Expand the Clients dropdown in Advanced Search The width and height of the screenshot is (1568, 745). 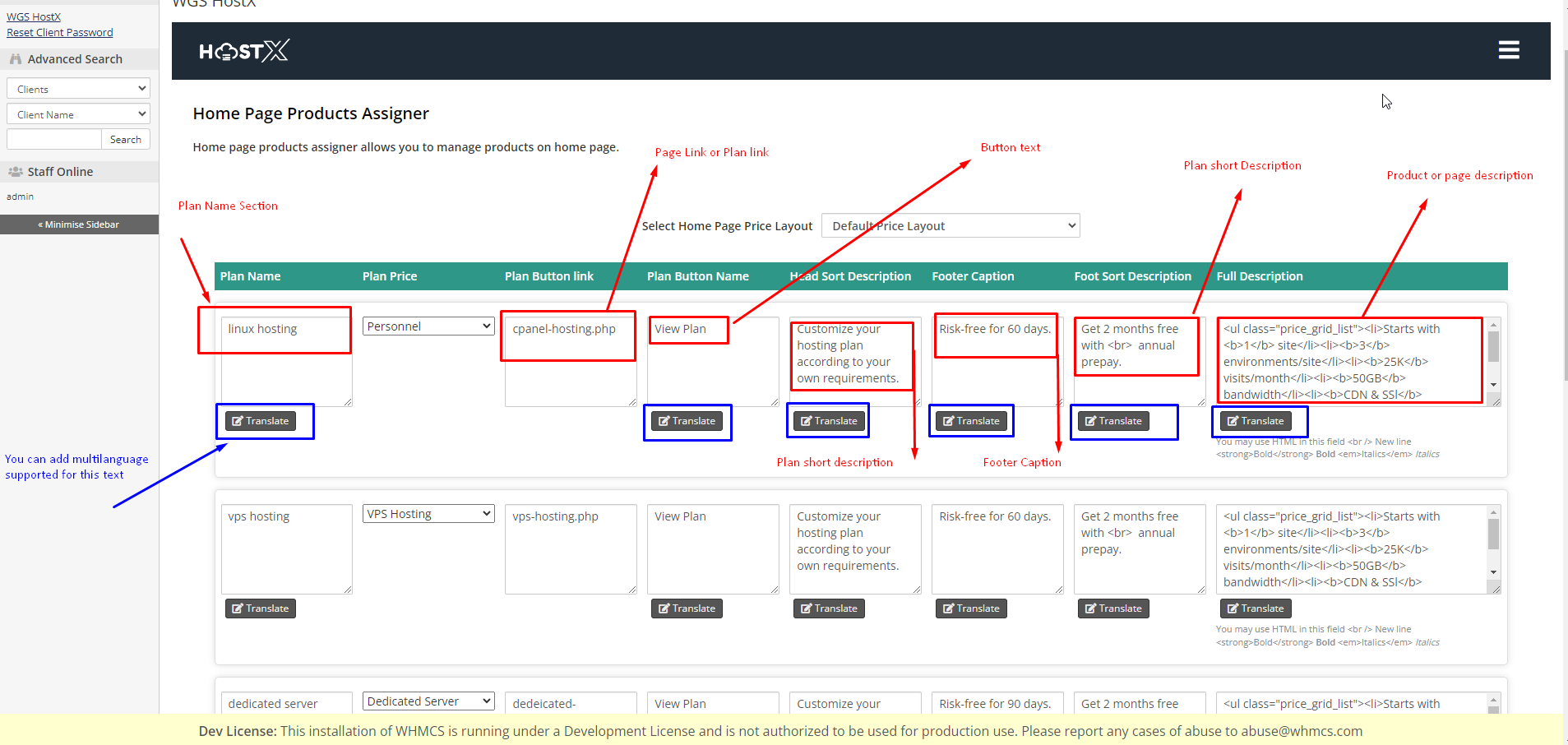coord(78,89)
